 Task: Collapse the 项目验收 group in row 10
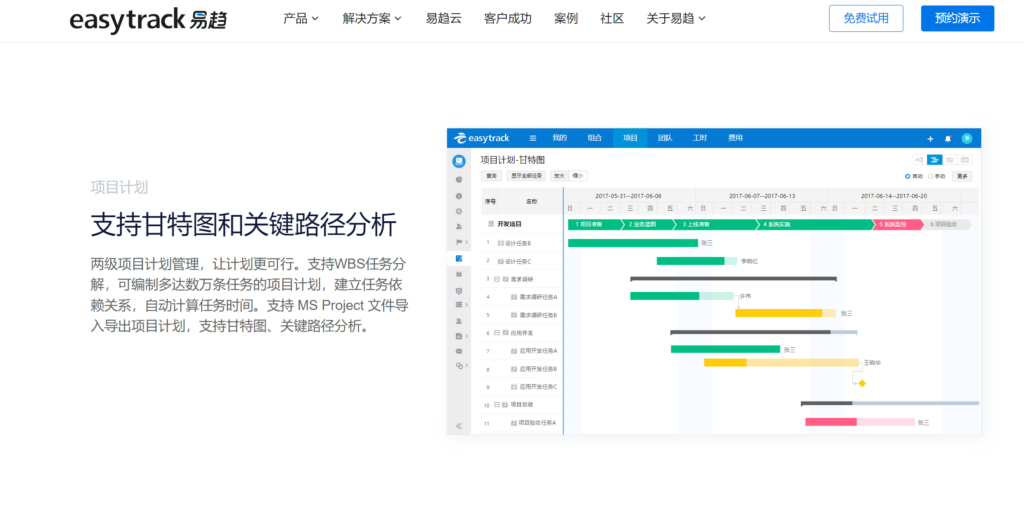[x=497, y=405]
